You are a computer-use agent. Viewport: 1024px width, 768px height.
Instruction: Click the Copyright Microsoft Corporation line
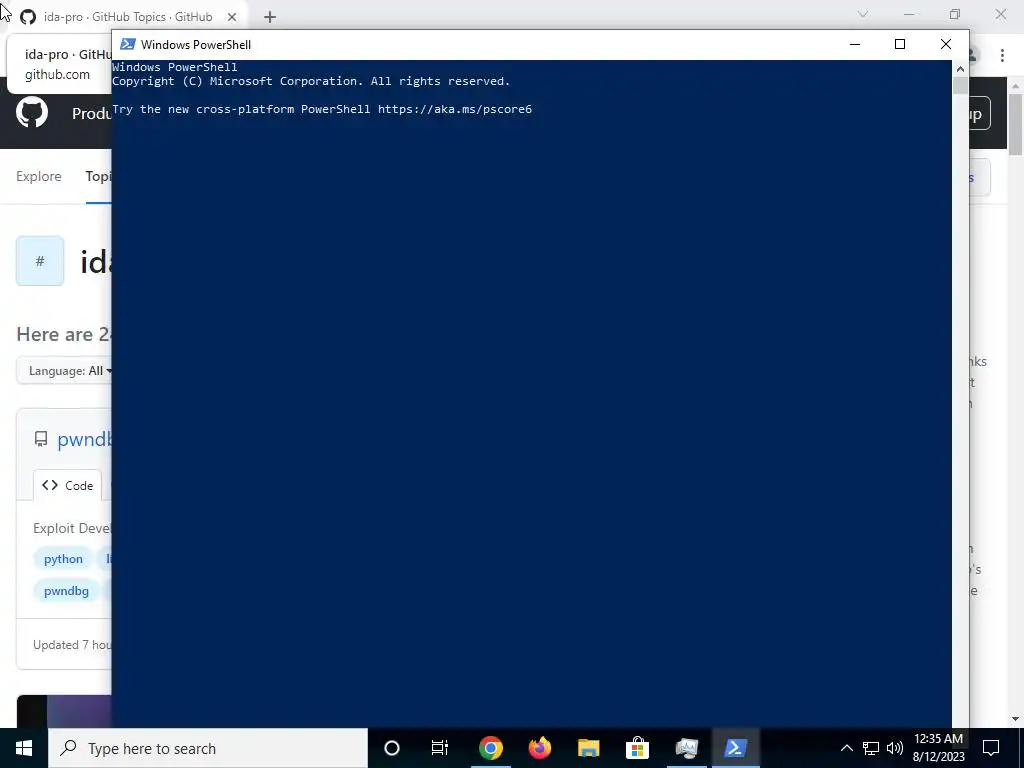coord(311,81)
